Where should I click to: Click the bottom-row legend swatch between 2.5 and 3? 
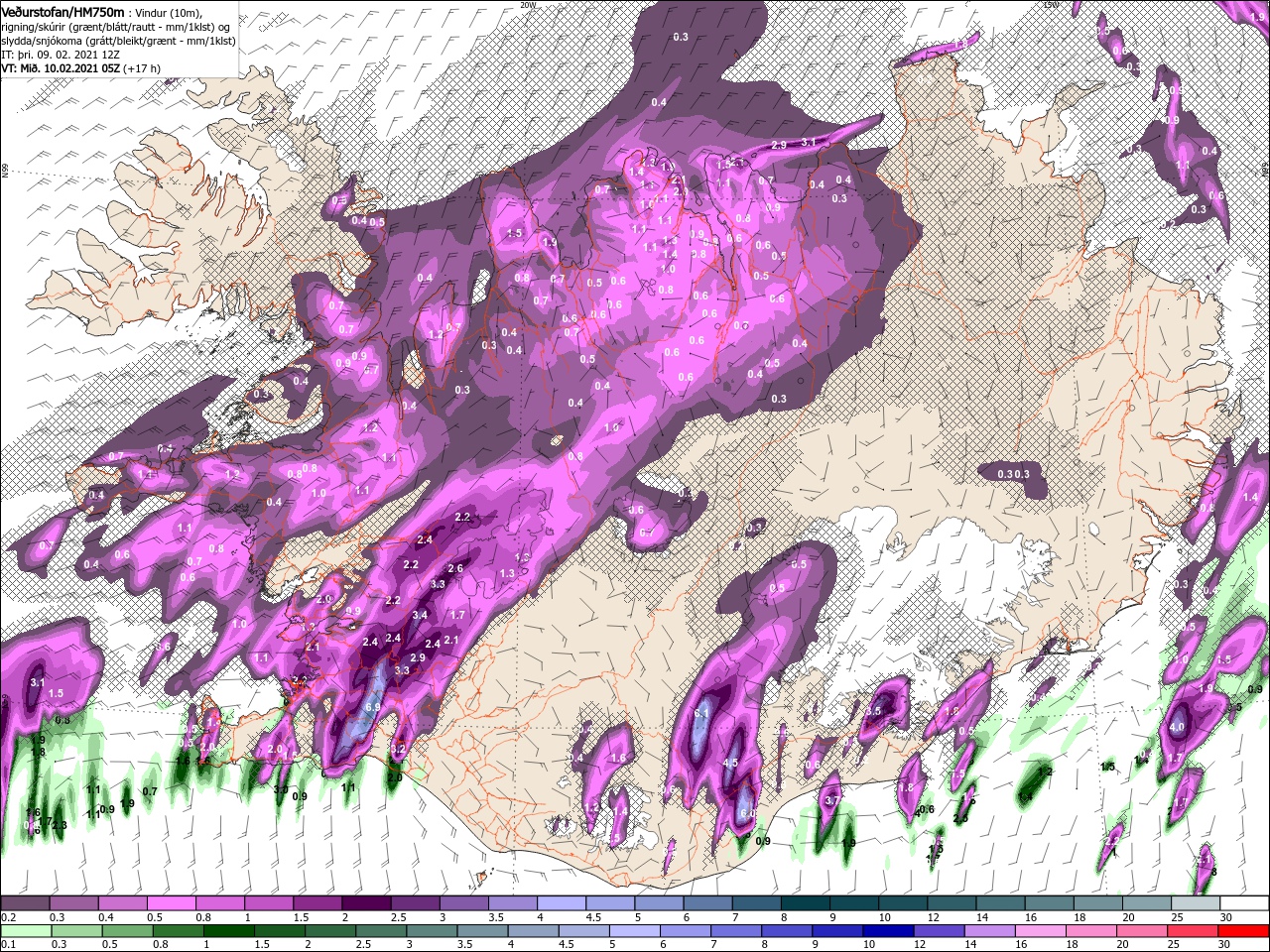coord(379,930)
